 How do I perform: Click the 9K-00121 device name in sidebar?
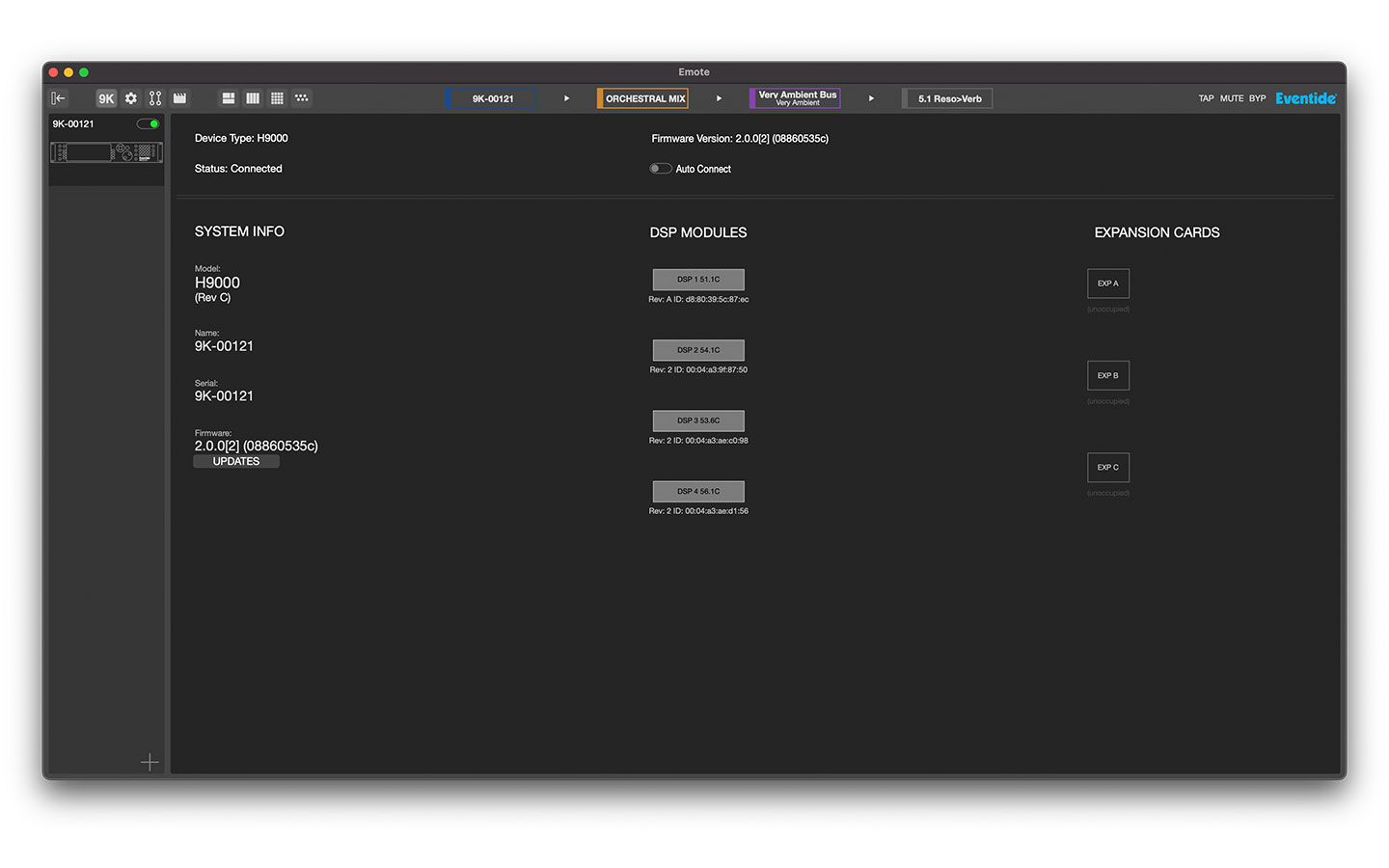tap(73, 124)
